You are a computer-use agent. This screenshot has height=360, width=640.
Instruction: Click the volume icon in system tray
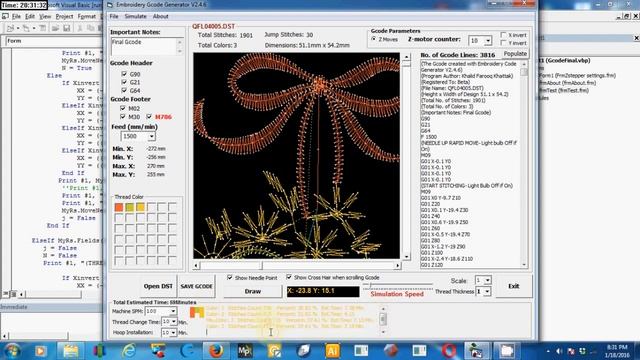pos(559,351)
